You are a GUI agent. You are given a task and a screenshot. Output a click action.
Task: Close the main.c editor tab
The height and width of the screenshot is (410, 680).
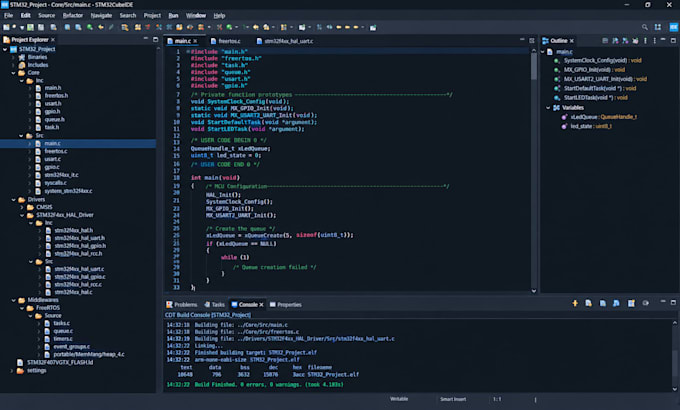(196, 41)
